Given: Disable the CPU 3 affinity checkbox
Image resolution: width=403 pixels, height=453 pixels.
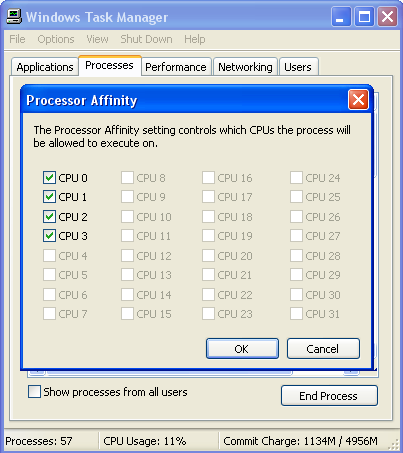Looking at the screenshot, I should 49,236.
